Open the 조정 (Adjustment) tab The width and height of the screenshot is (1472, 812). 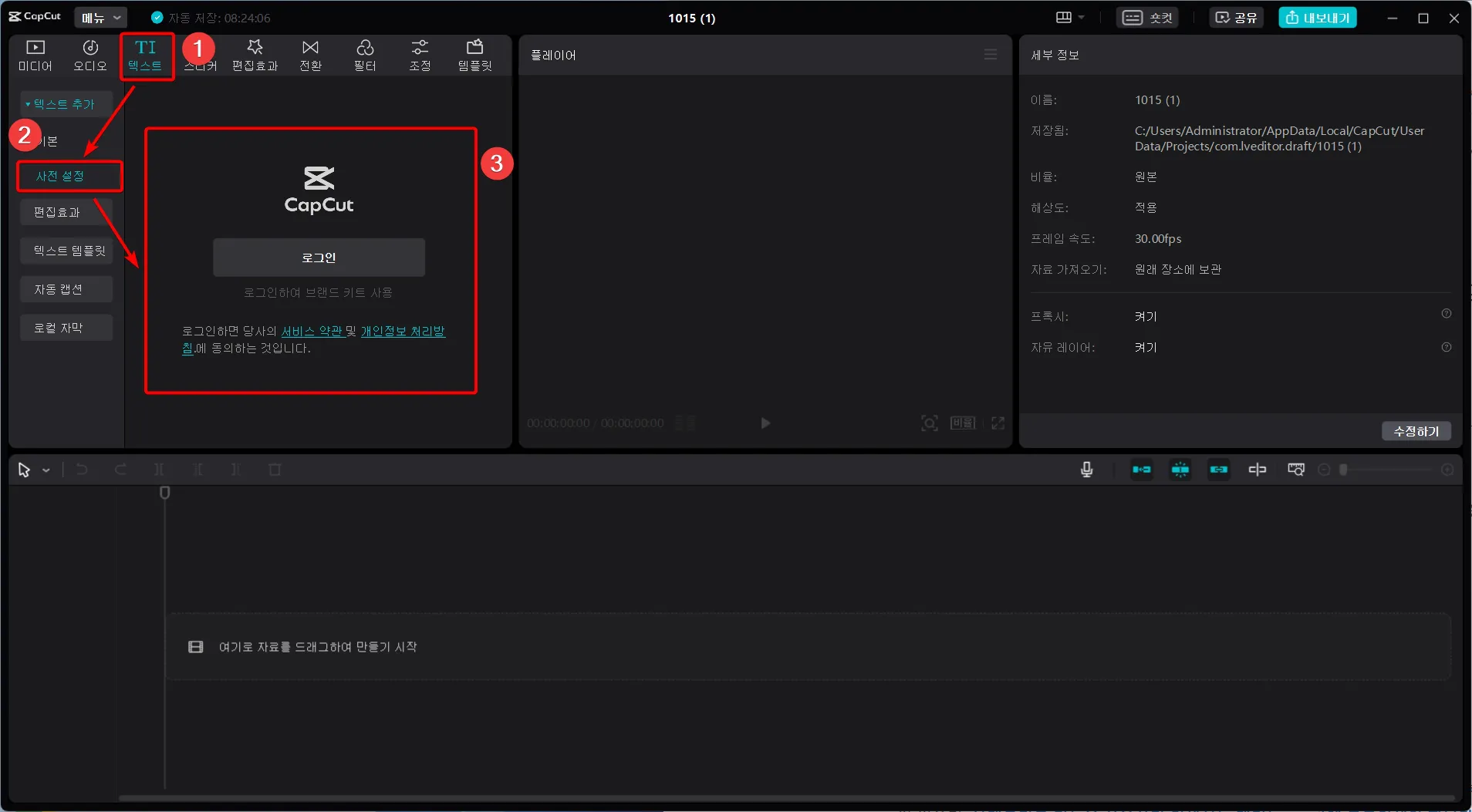coord(420,56)
